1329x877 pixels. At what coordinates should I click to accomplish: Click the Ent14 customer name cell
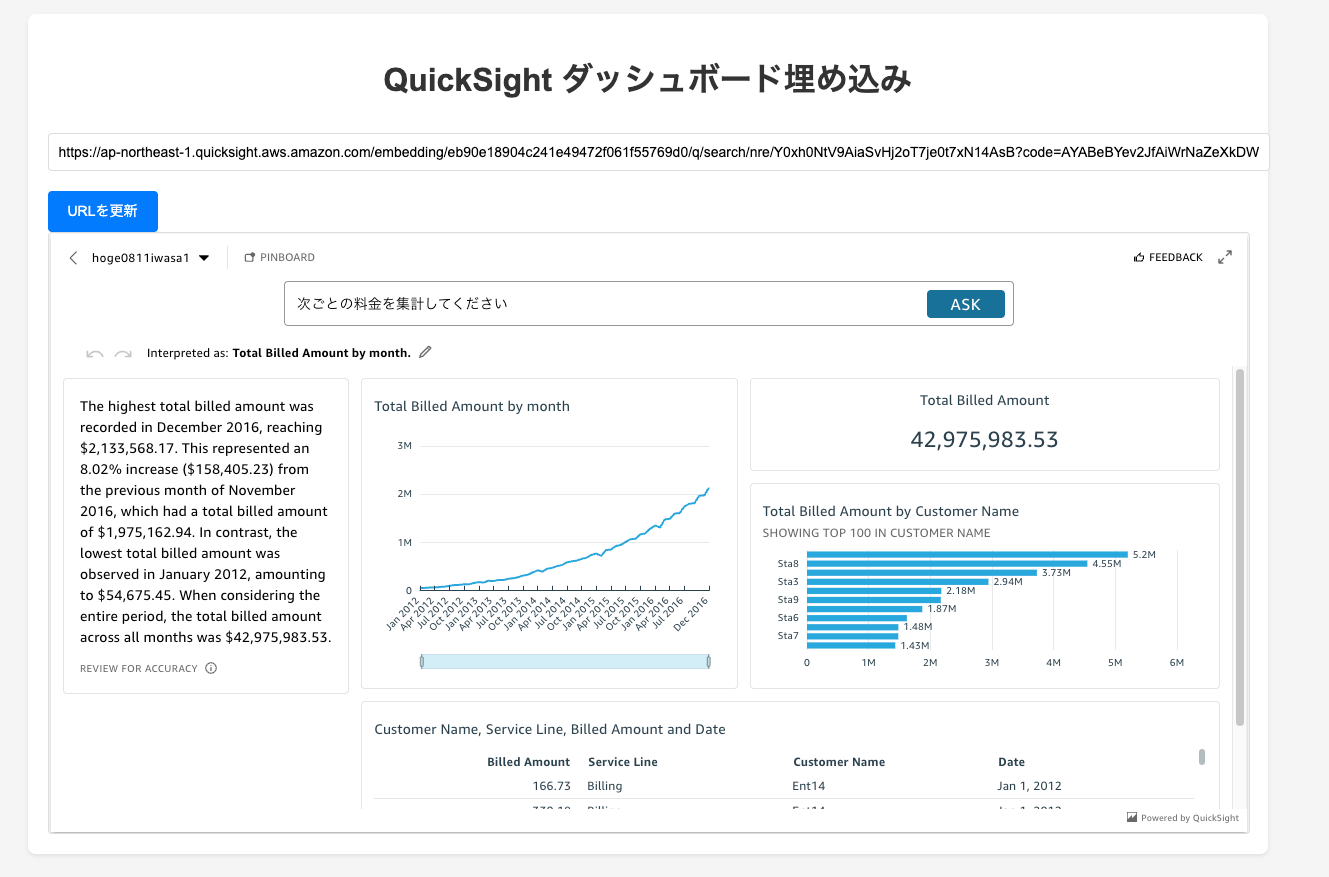(x=809, y=786)
